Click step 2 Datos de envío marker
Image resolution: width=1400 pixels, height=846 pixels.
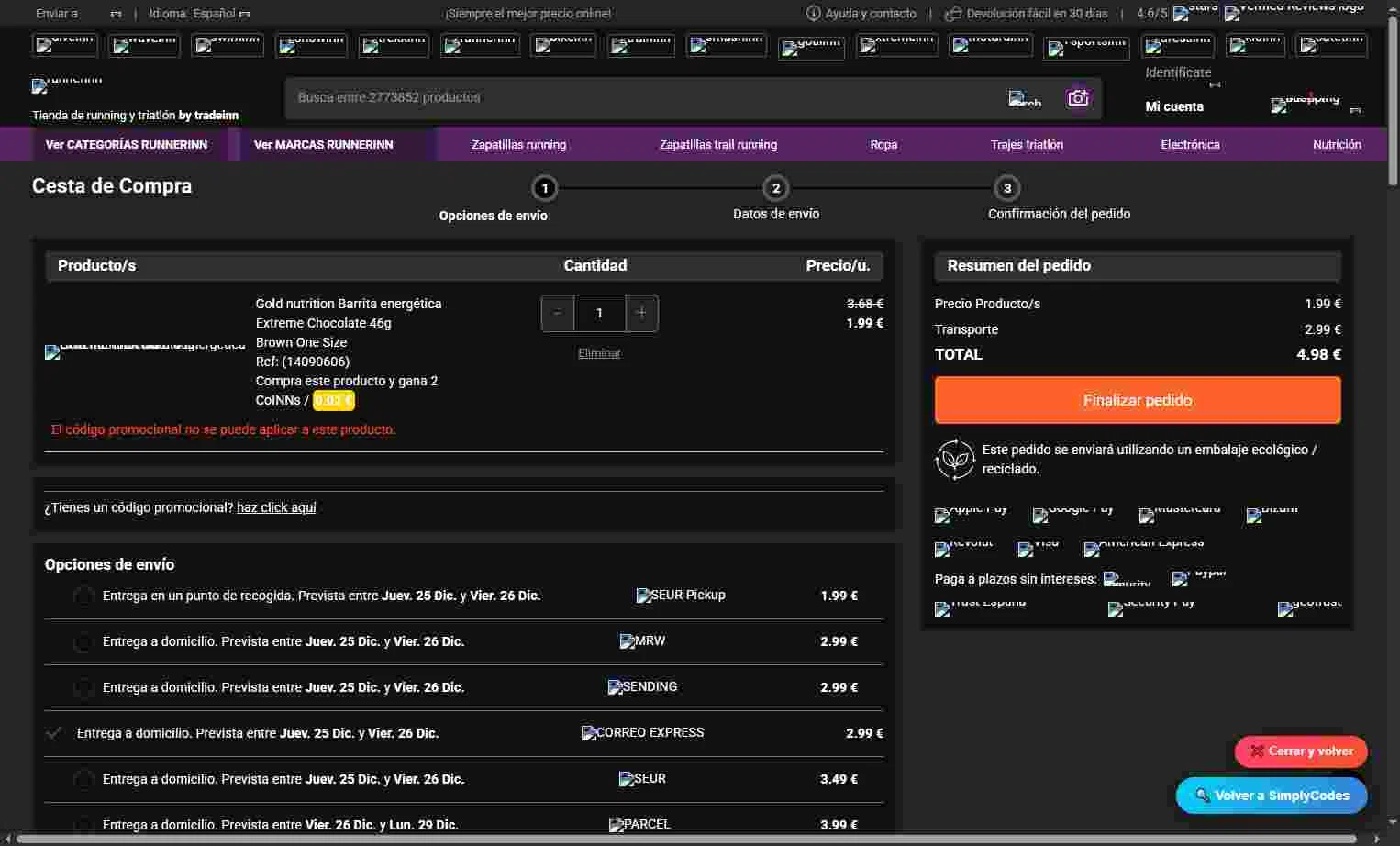click(775, 188)
